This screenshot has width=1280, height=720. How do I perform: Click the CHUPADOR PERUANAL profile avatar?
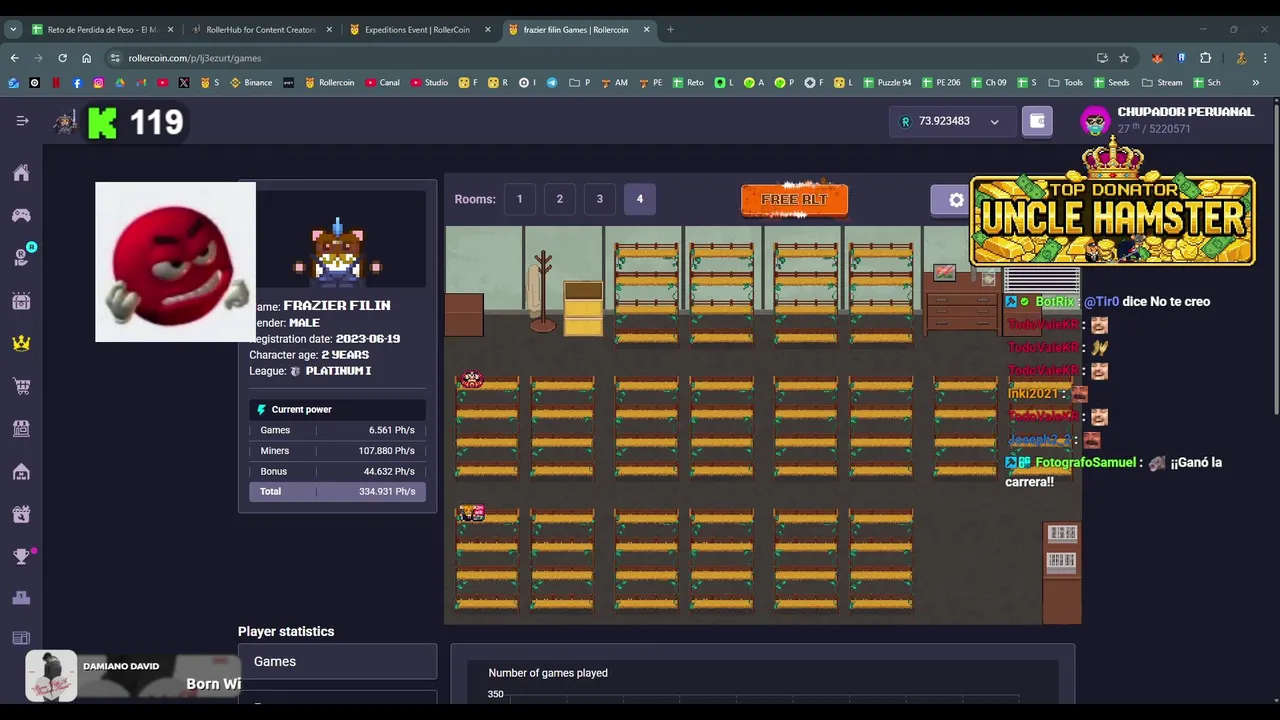point(1095,121)
